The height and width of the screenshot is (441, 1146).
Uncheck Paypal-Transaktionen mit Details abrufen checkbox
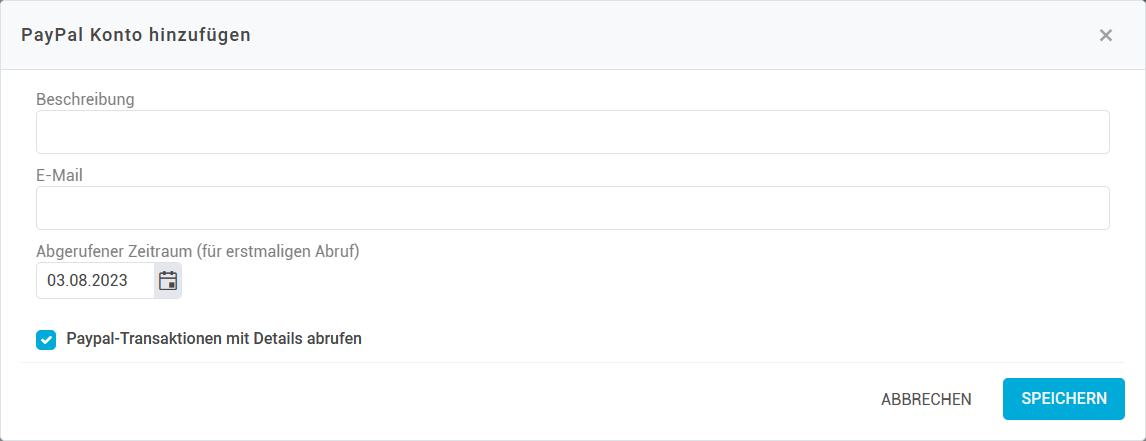46,340
